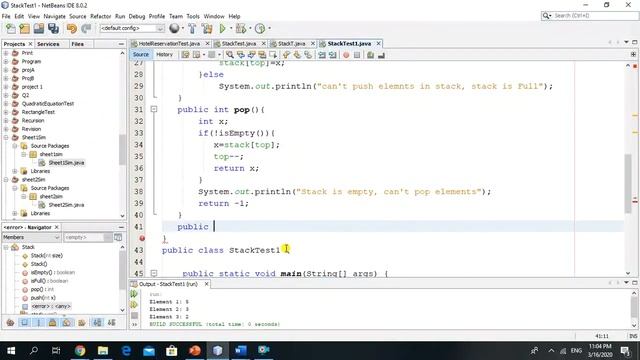Click the New File toolbar icon
This screenshot has width=640, height=360.
pos(11,28)
